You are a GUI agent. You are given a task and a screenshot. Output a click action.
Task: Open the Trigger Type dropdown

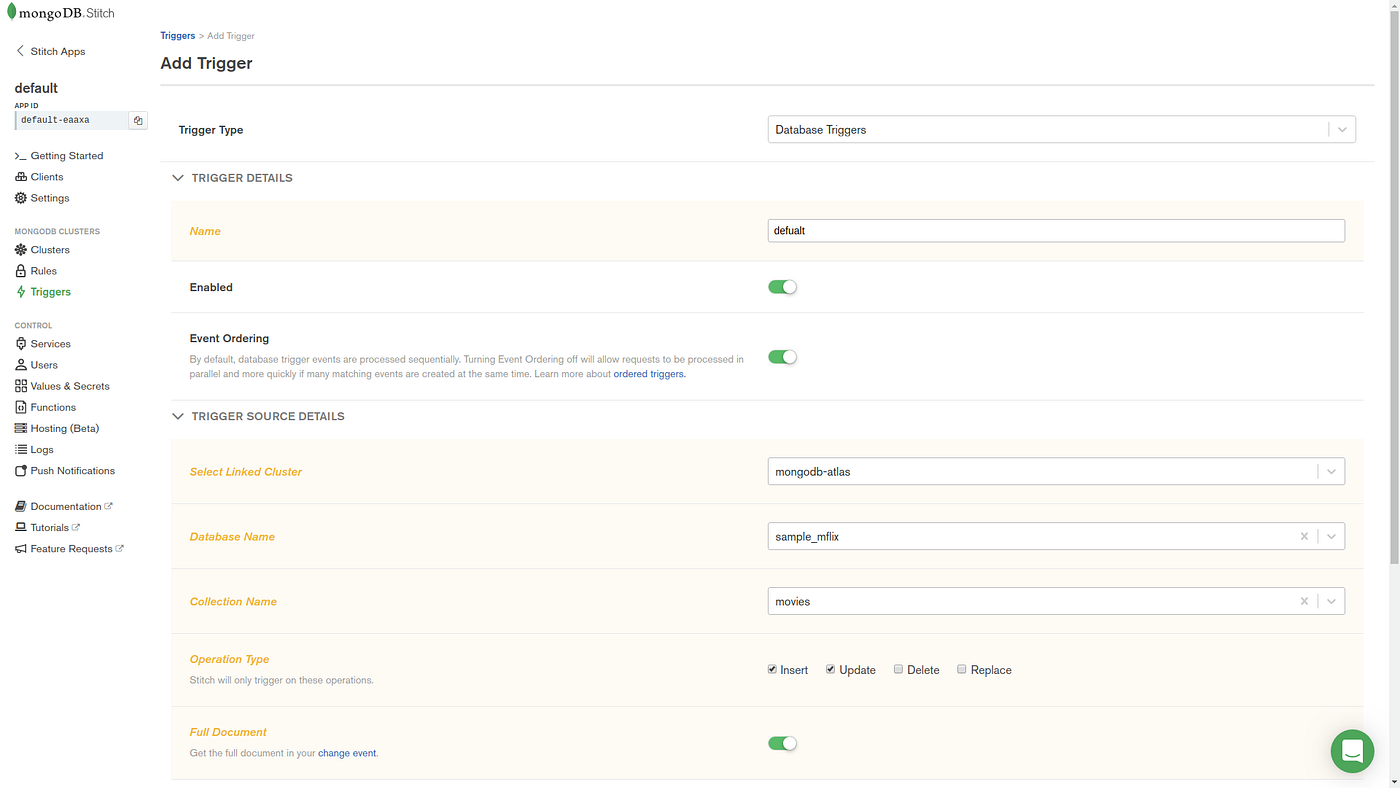click(x=1341, y=128)
